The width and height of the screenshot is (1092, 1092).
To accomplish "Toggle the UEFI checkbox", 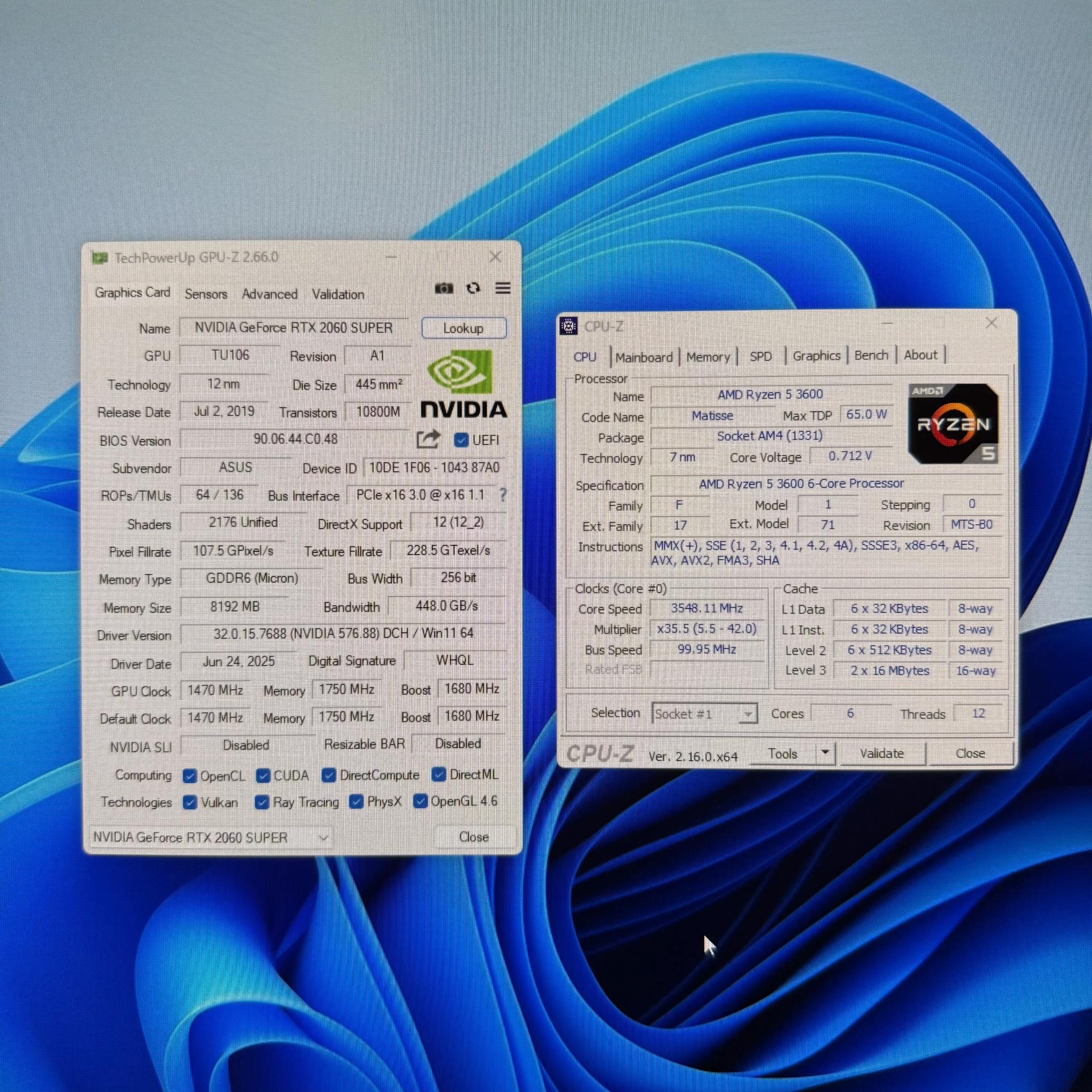I will [x=461, y=440].
